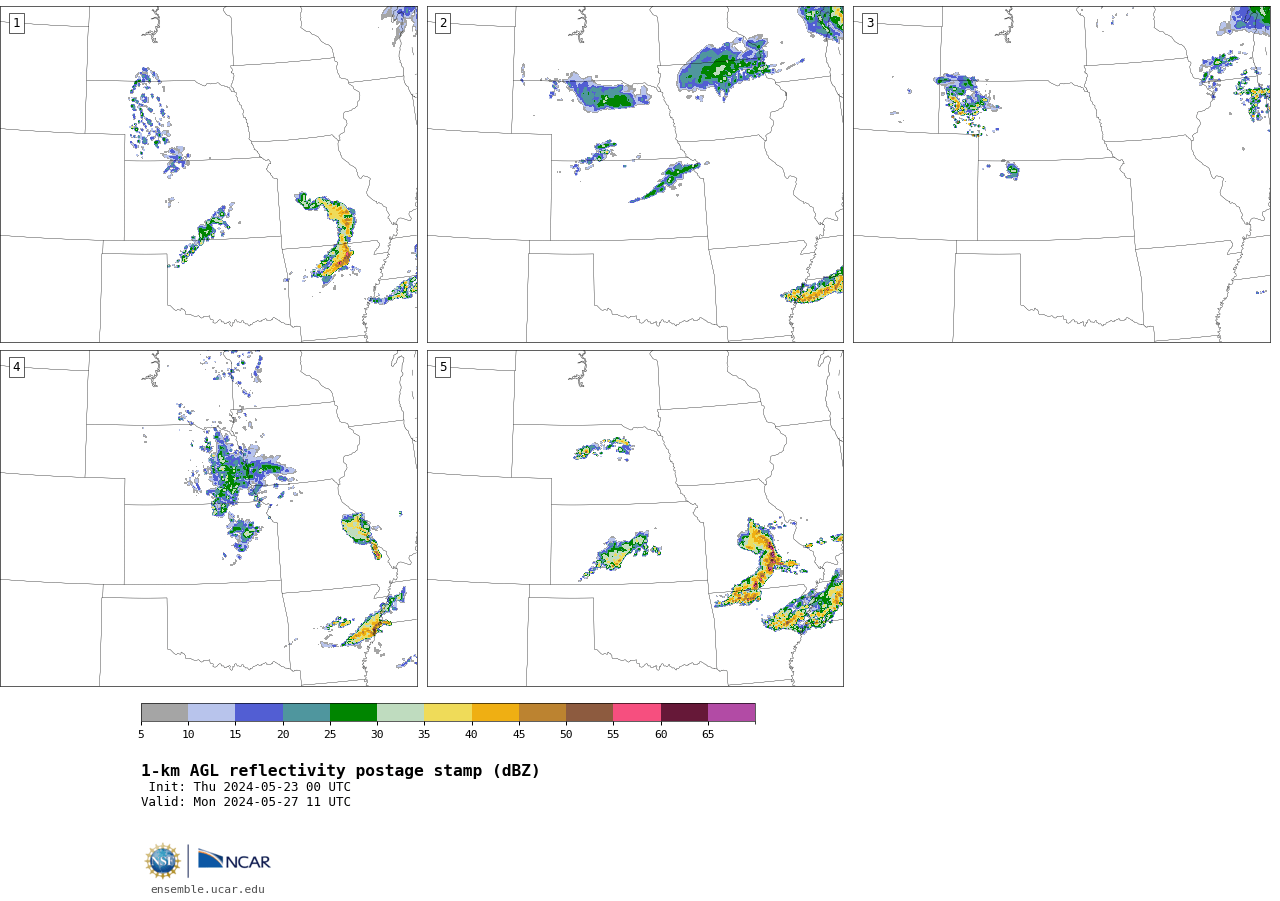The width and height of the screenshot is (1280, 901).
Task: Click the colorbar tick label '65'
Action: (708, 735)
